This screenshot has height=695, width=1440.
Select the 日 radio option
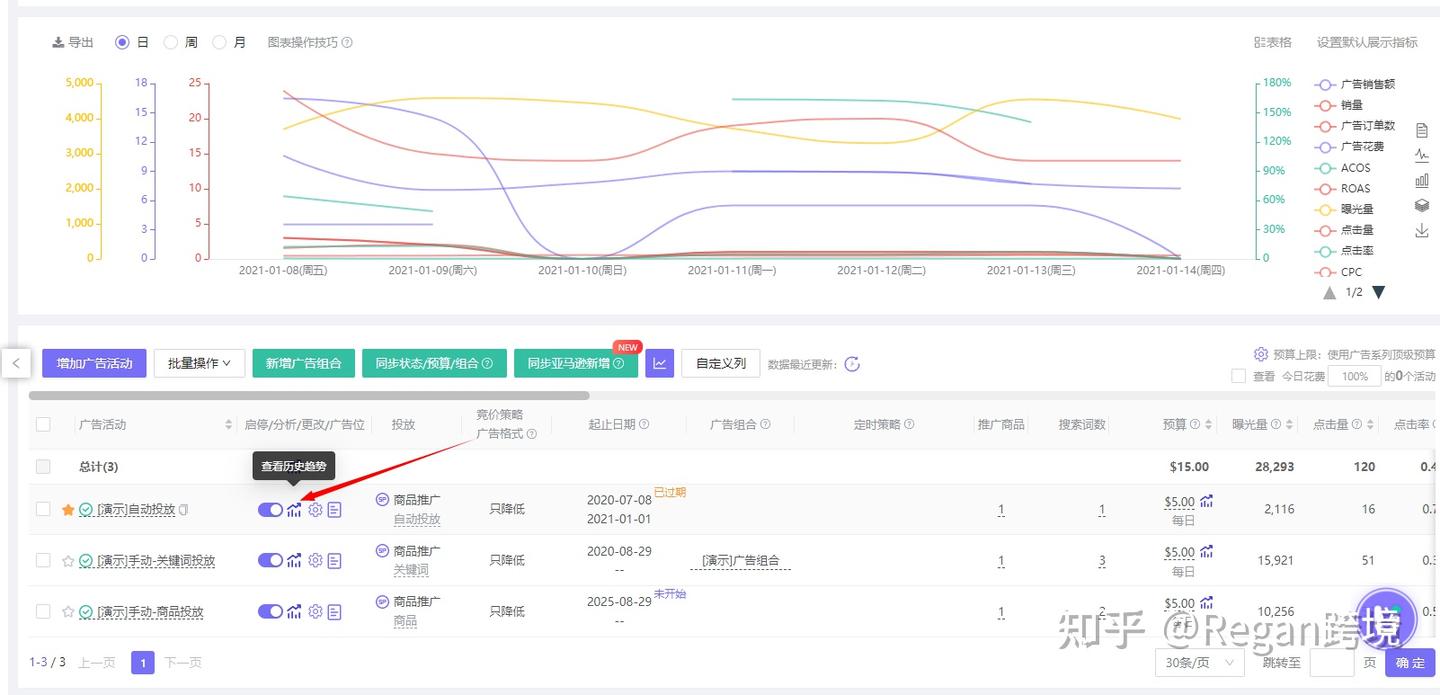point(122,43)
